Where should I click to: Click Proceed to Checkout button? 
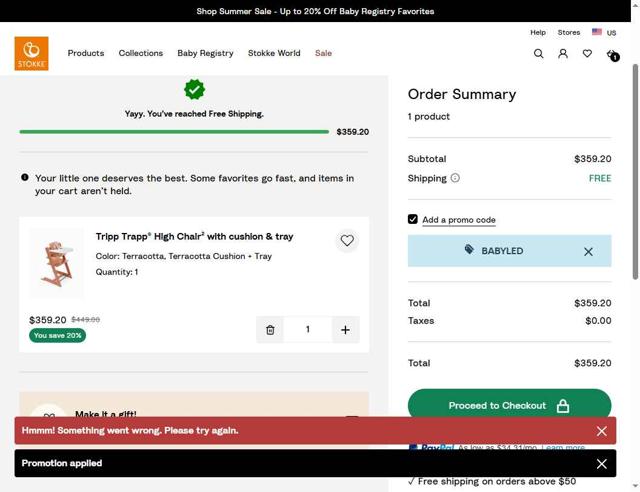tap(509, 405)
